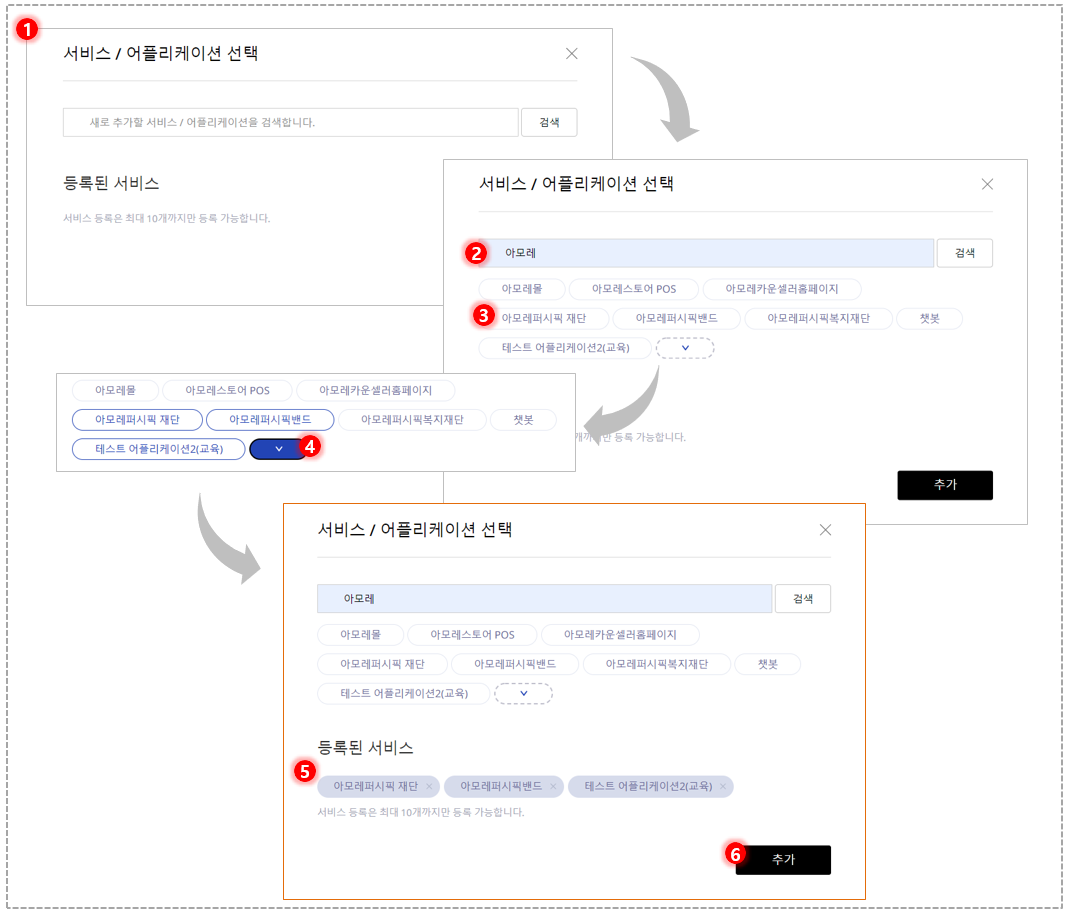This screenshot has width=1070, height=914.
Task: Click 검색 button in the bottom dialog
Action: (x=803, y=599)
